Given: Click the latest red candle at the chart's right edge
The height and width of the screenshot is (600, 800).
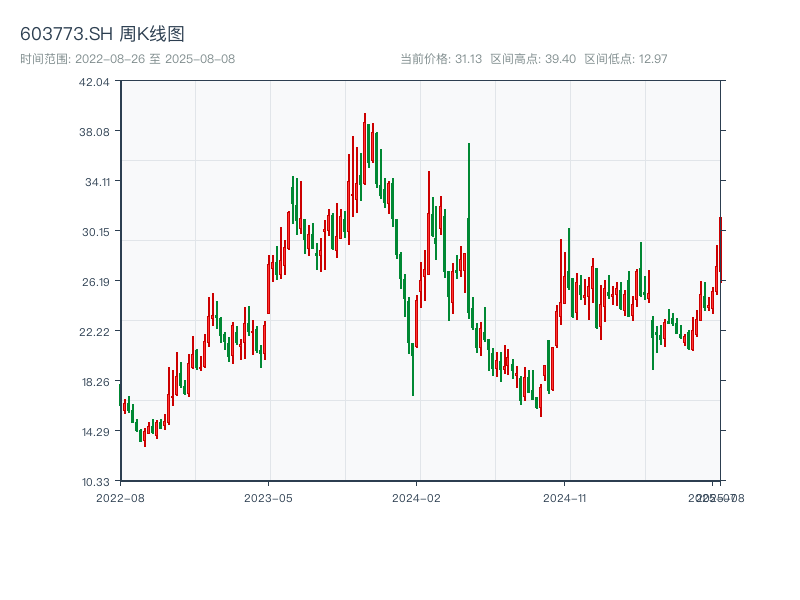Looking at the screenshot, I should [x=720, y=248].
